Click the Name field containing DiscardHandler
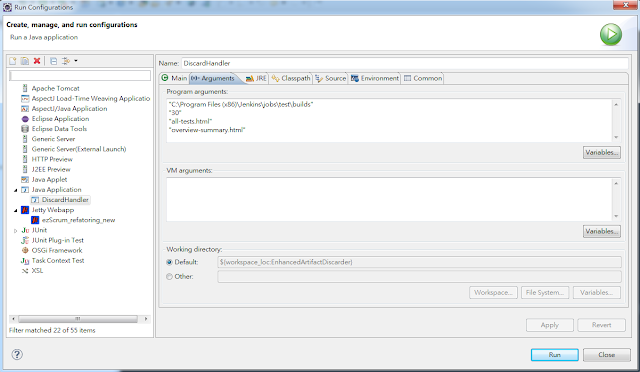 coord(404,63)
